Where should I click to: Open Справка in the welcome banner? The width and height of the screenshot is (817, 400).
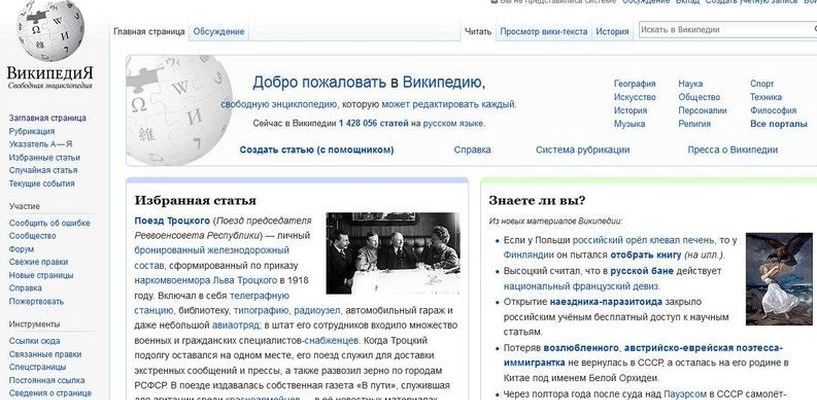(472, 150)
